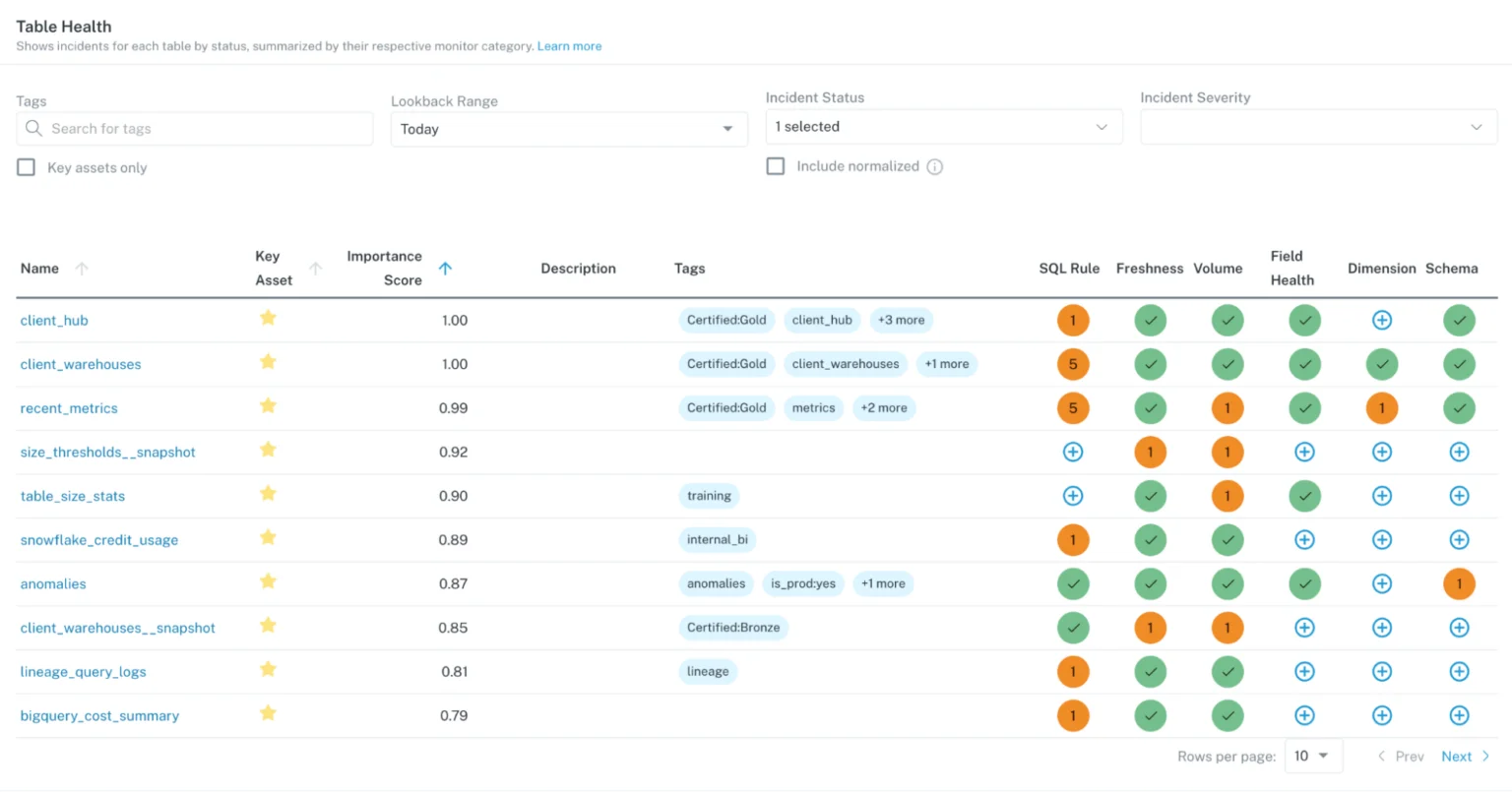Screen dimensions: 1512x792
Task: Add SQL Rule monitor for table_size_stats
Action: pyautogui.click(x=1073, y=496)
